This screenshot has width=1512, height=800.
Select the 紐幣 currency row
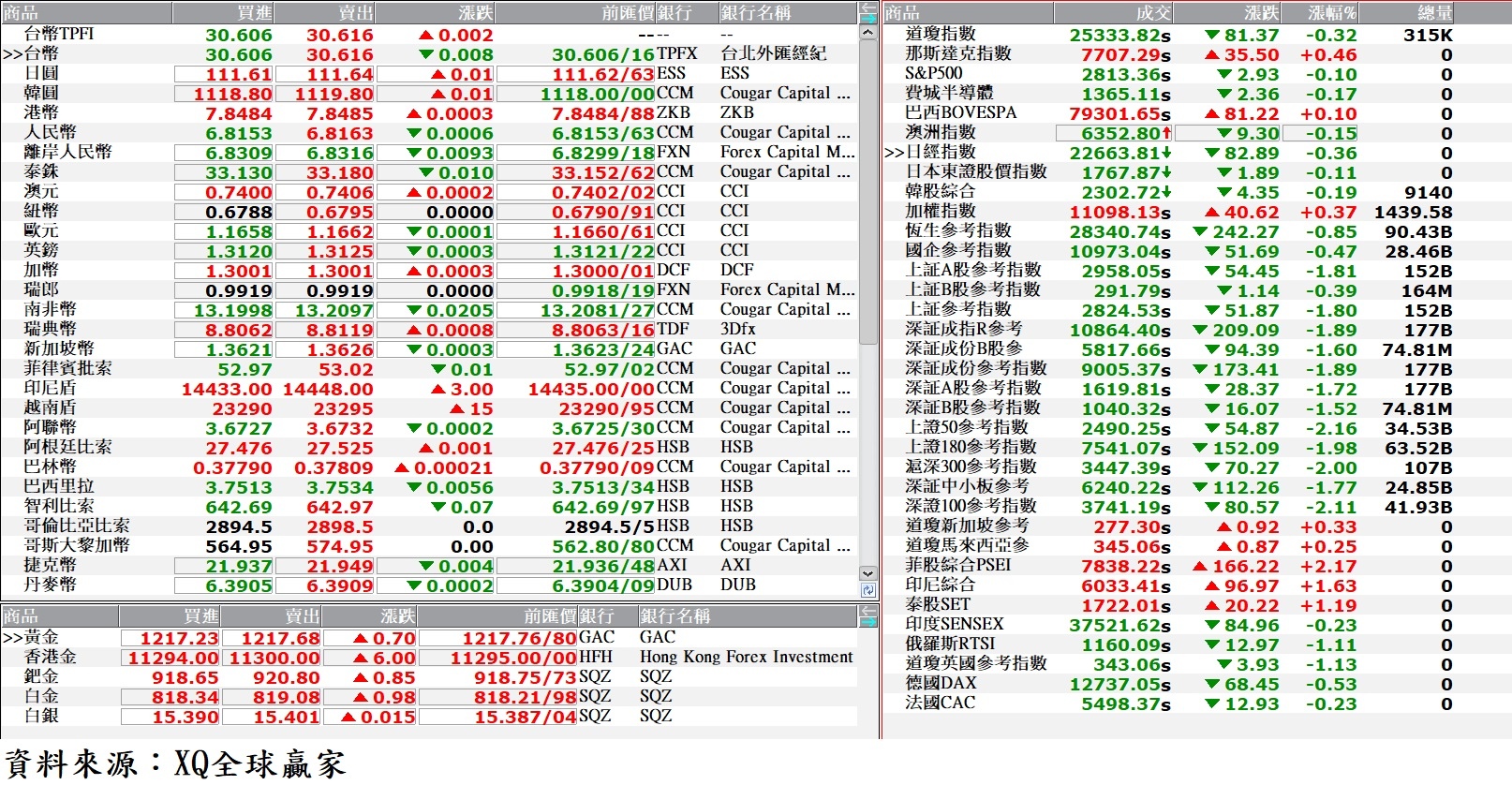pyautogui.click(x=429, y=211)
